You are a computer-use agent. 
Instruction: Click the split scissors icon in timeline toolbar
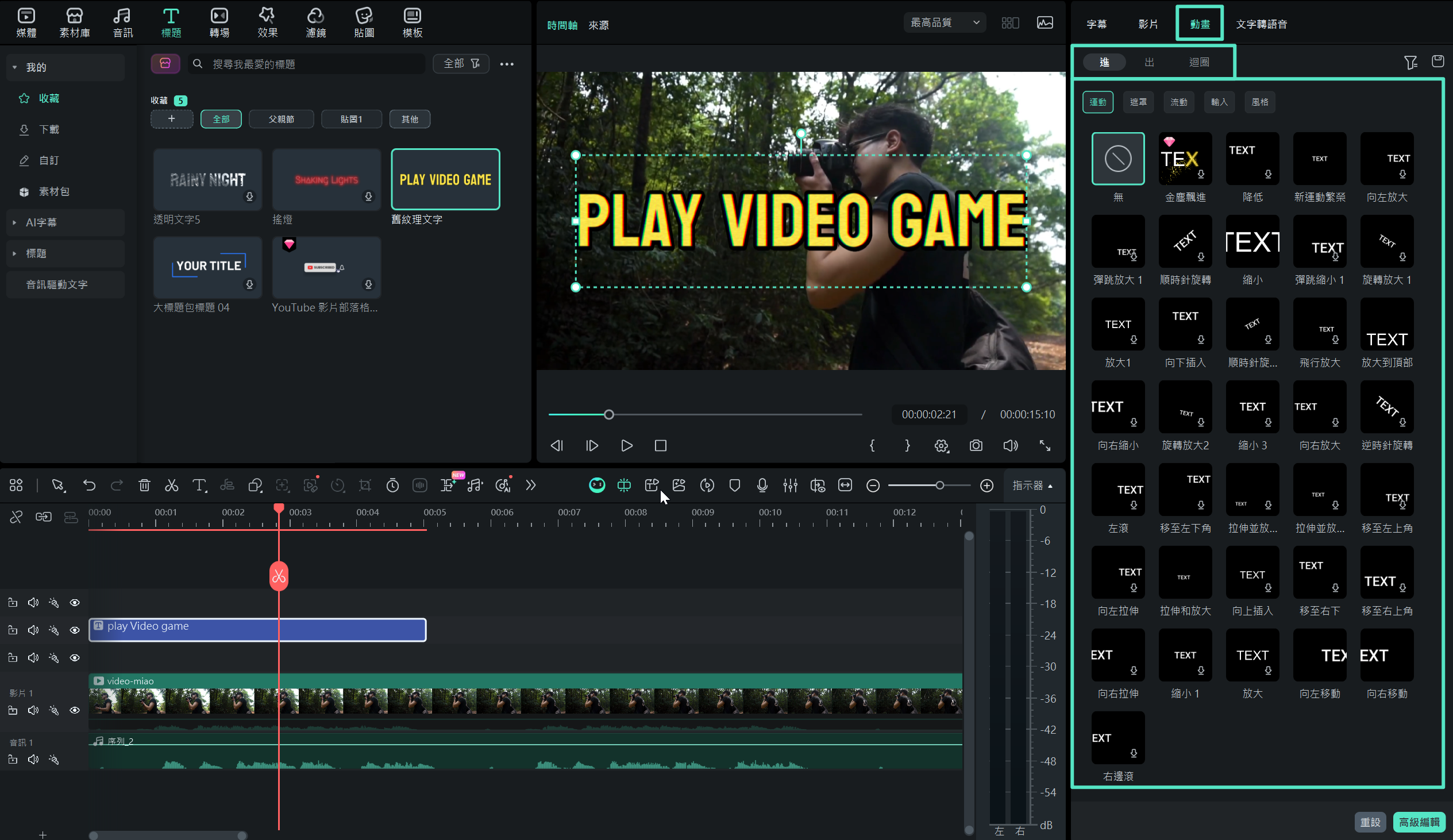(x=171, y=485)
